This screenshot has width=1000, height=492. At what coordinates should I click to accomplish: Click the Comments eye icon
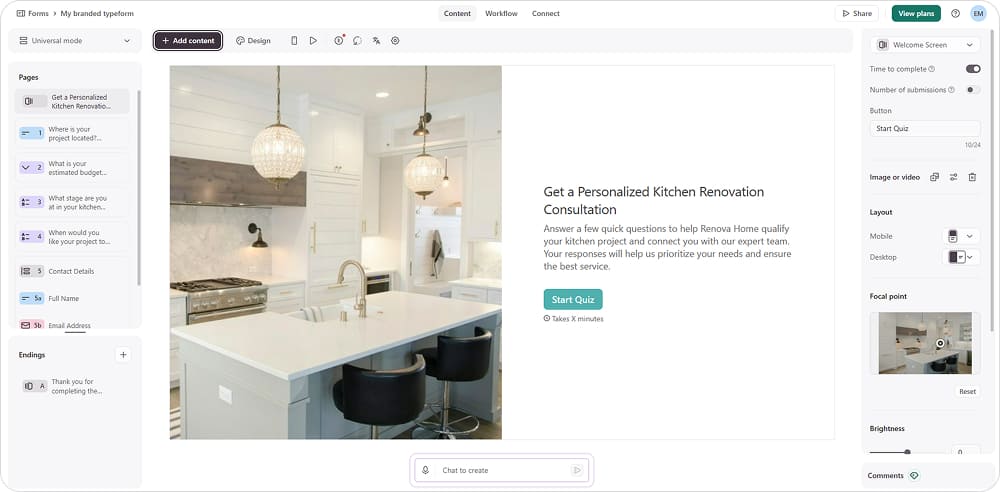(x=914, y=475)
